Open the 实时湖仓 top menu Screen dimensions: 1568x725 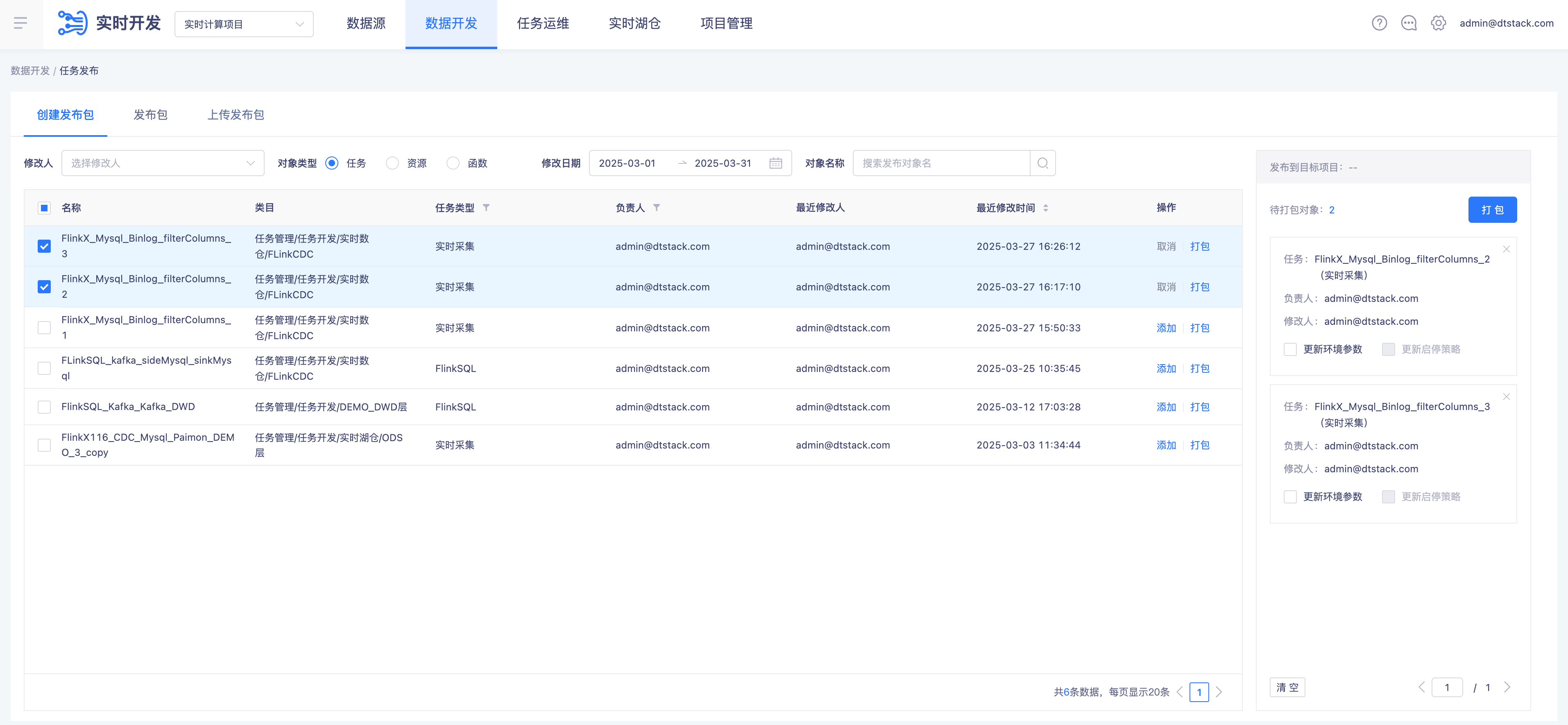(x=634, y=24)
